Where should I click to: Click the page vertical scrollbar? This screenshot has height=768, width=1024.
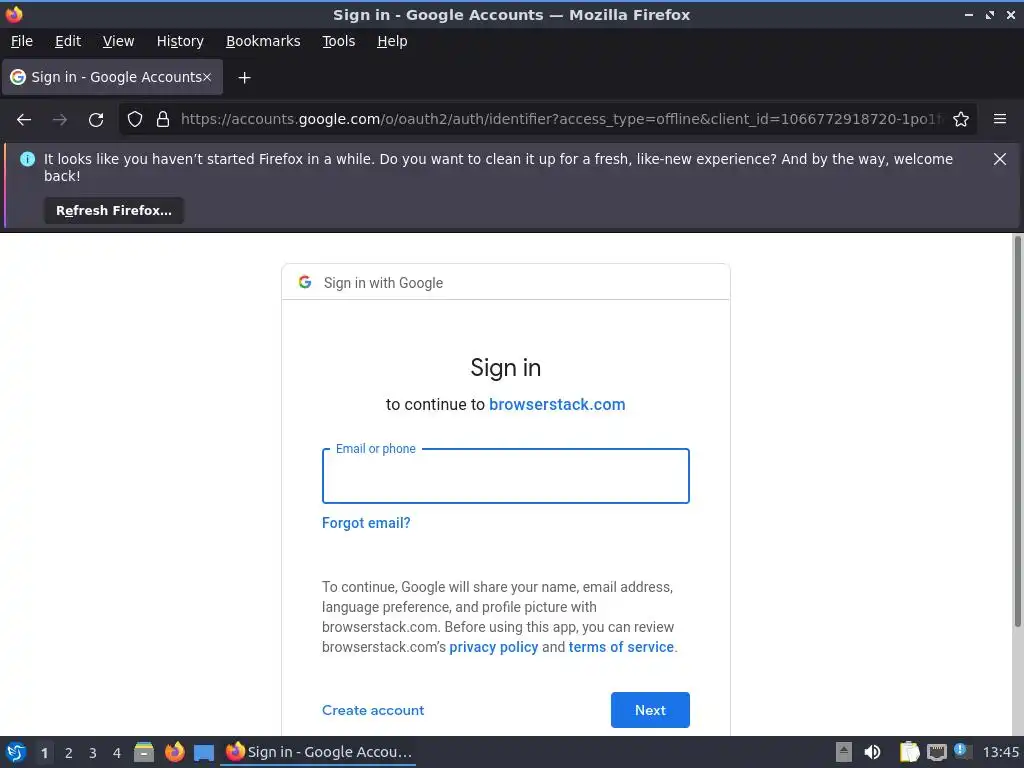point(1017,431)
